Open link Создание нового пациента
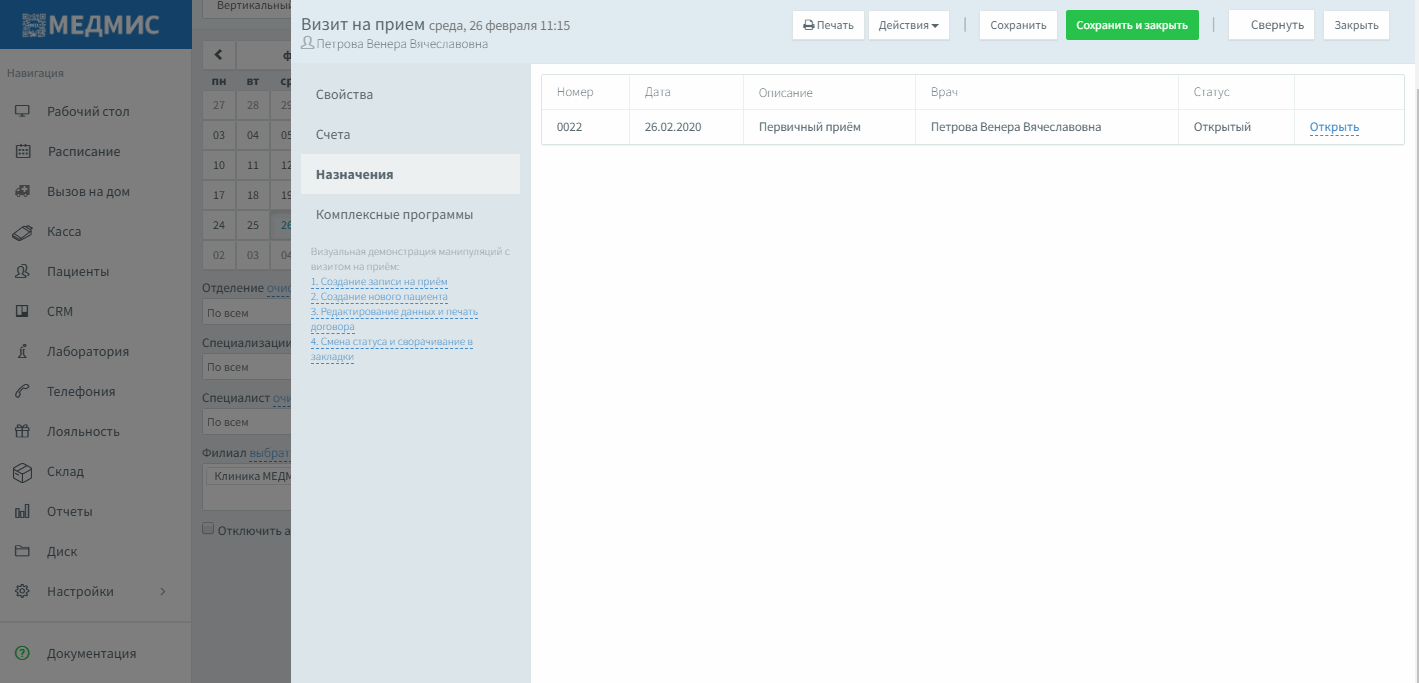This screenshot has height=683, width=1419. point(379,297)
